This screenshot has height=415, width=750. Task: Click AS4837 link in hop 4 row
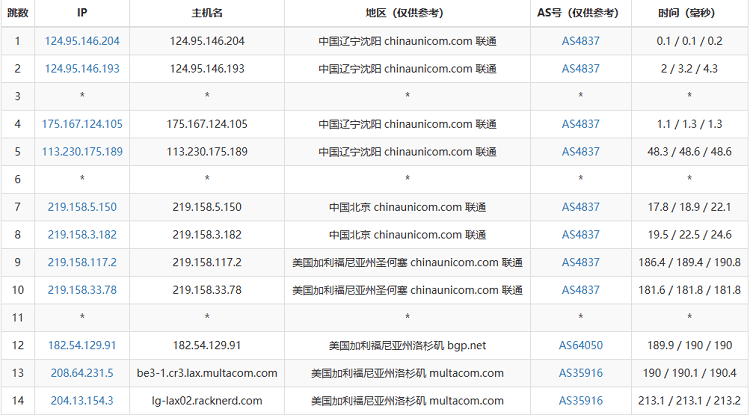[581, 124]
